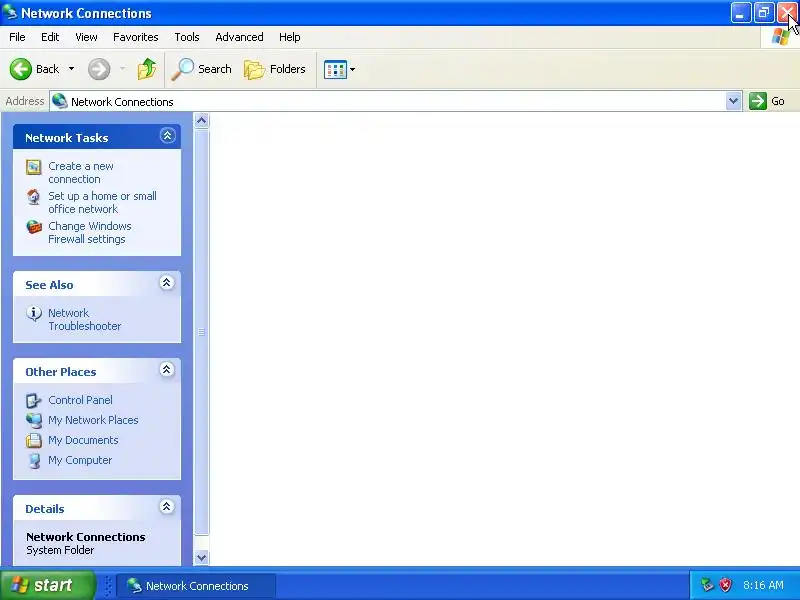Open the View menu
The image size is (800, 600).
pyautogui.click(x=86, y=37)
